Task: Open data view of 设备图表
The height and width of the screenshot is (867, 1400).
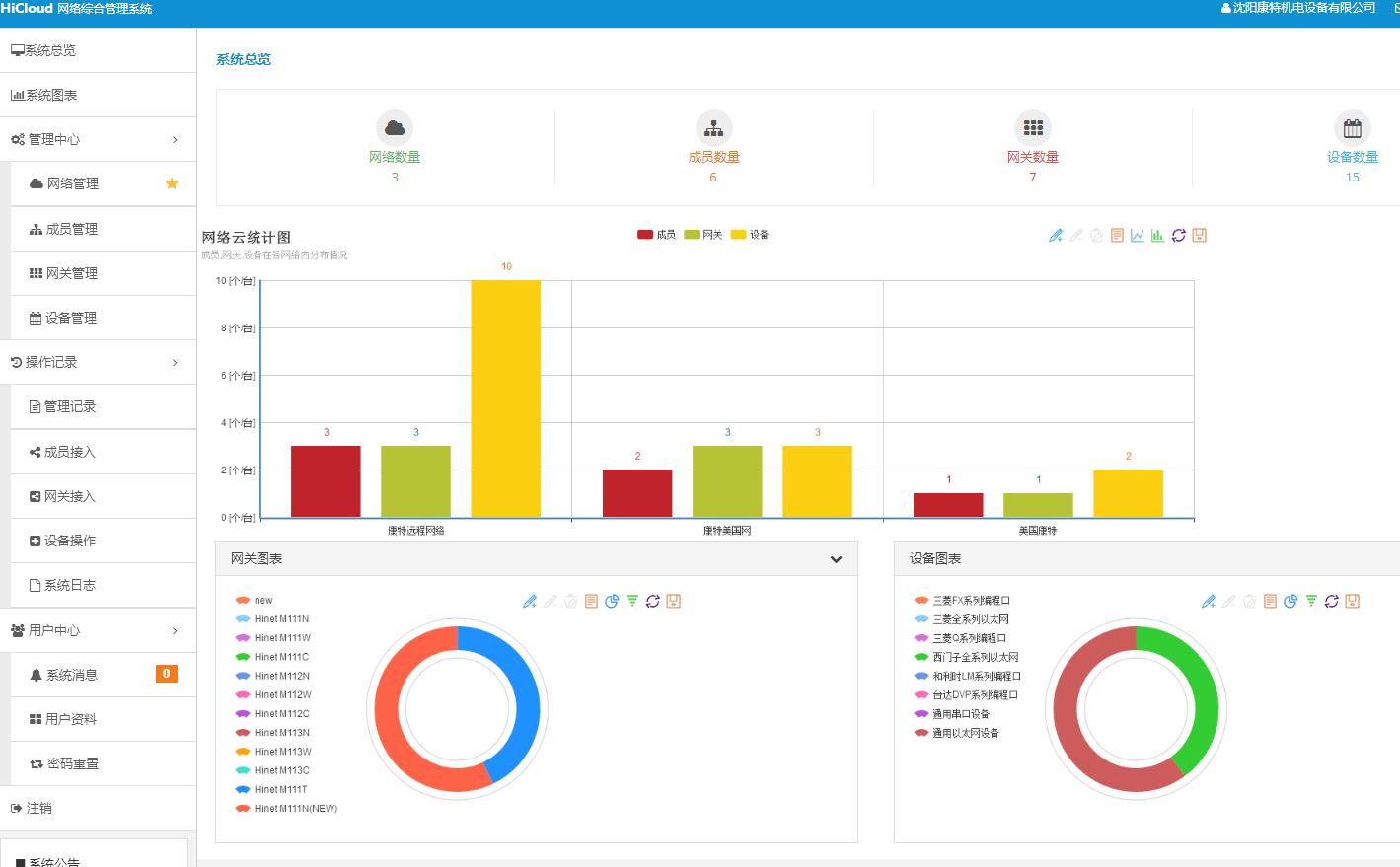Action: pyautogui.click(x=1270, y=601)
